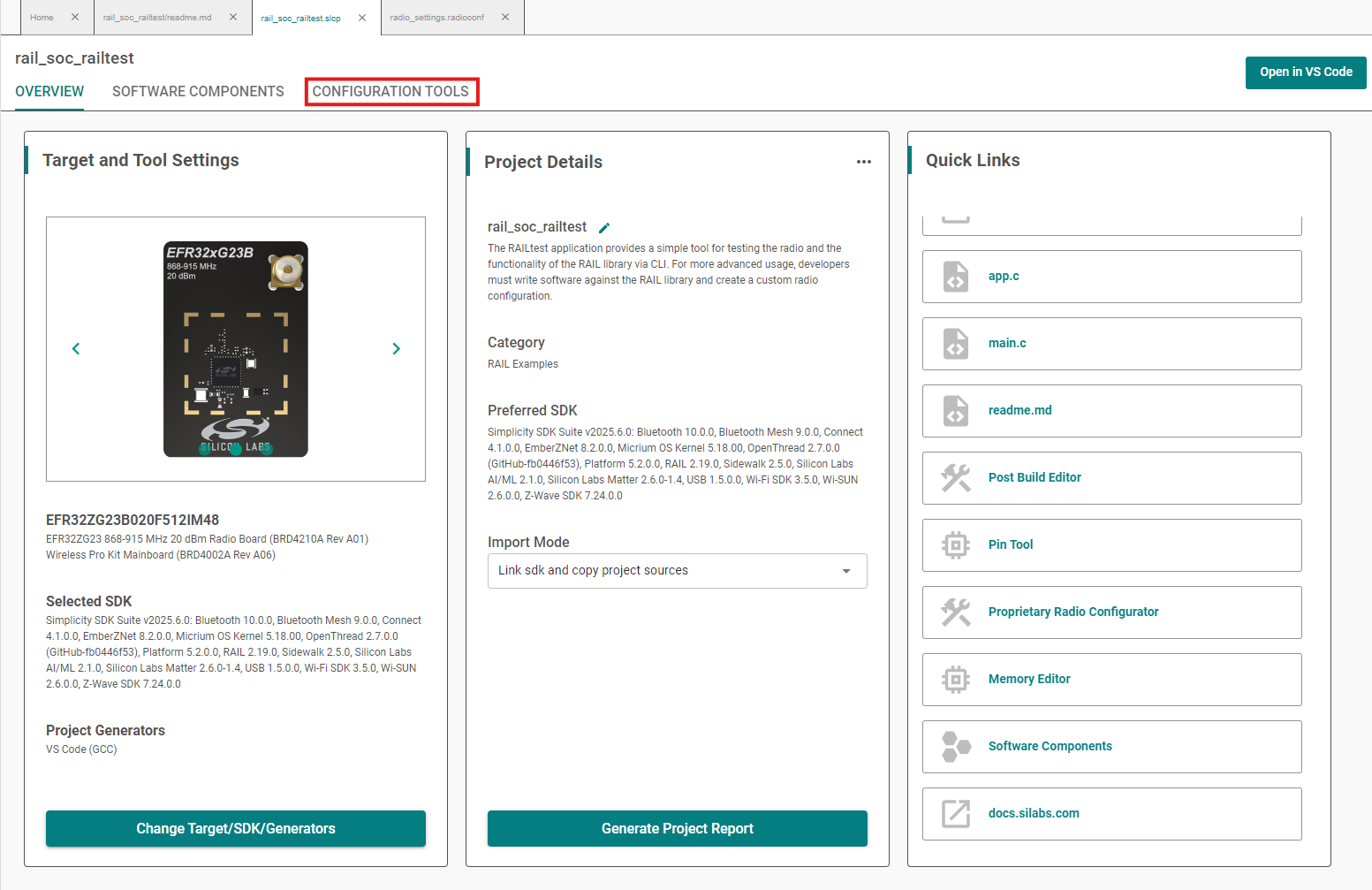The width and height of the screenshot is (1372, 890).
Task: Click the pencil to rename rail_soc_railtest
Action: [603, 227]
